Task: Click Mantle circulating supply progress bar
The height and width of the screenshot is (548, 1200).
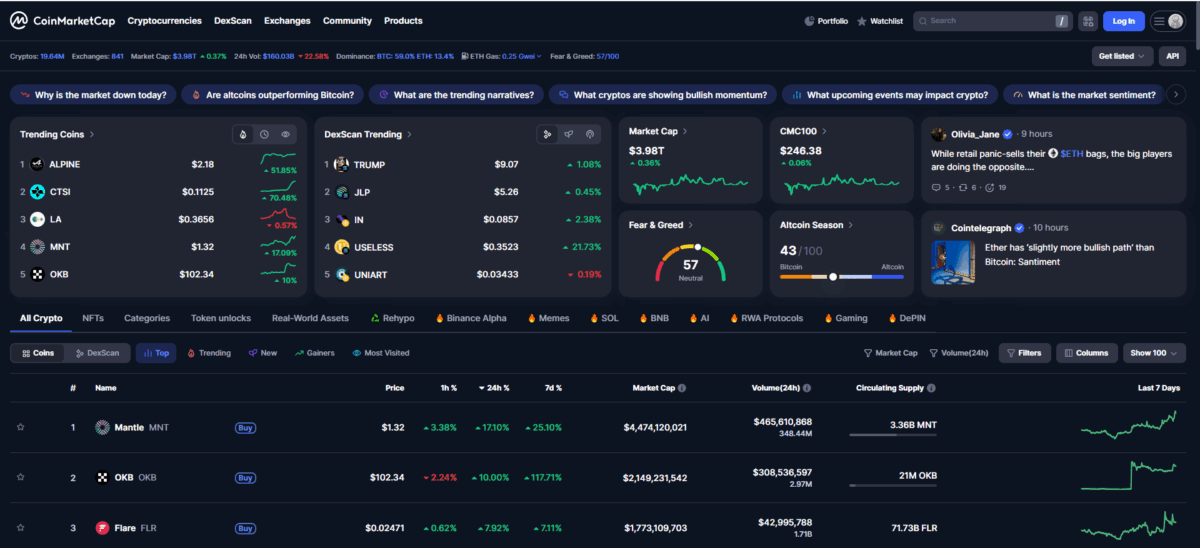Action: click(893, 435)
